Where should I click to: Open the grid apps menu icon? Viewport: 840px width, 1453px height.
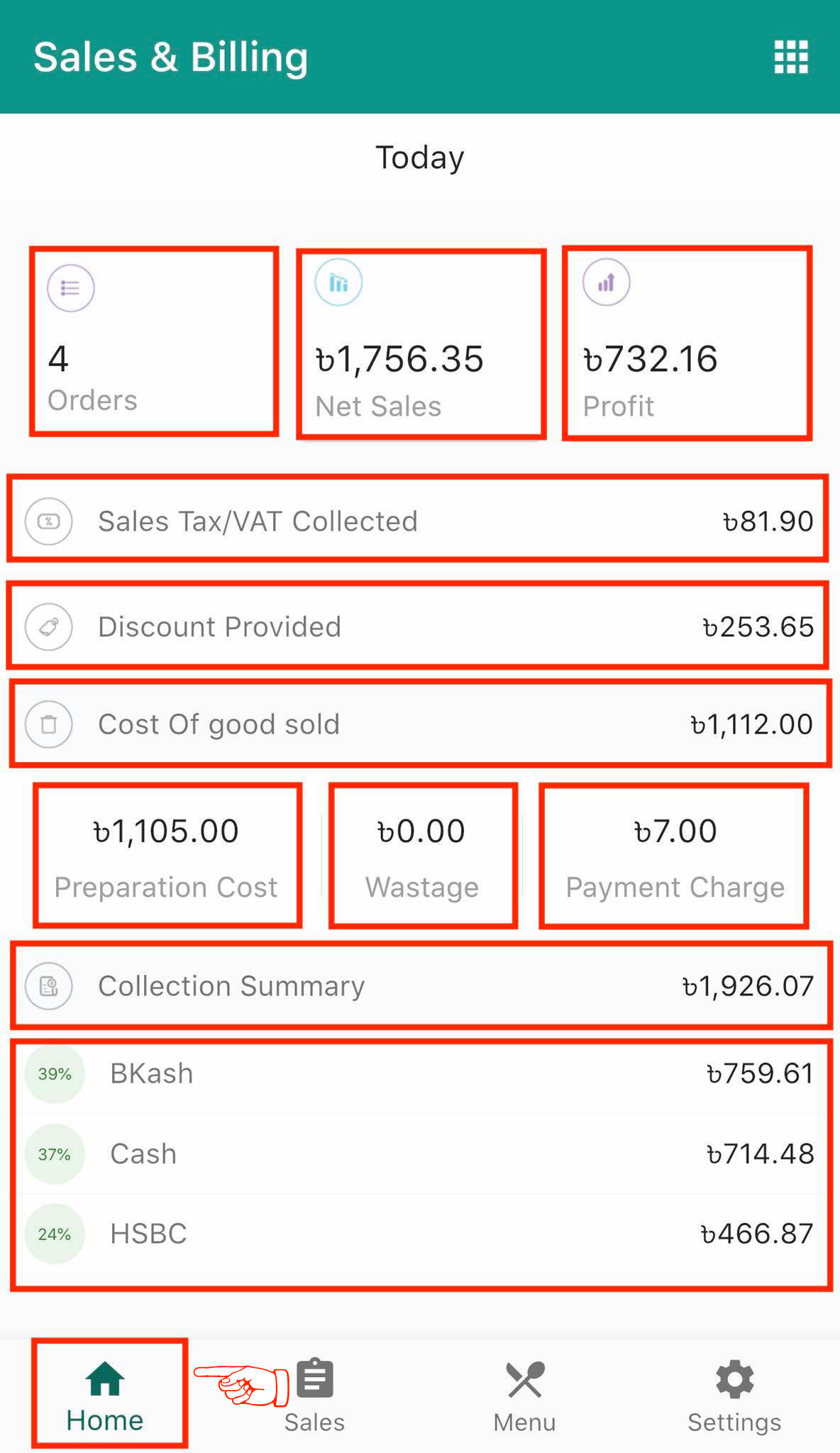coord(790,57)
